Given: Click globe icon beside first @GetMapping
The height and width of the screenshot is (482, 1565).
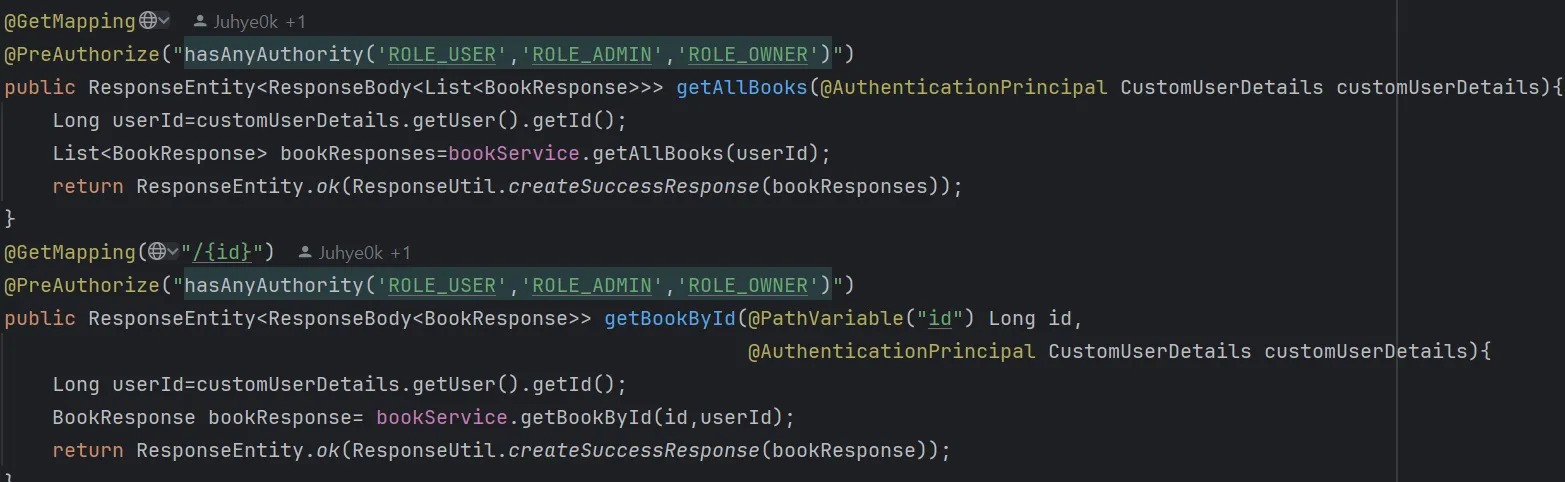Looking at the screenshot, I should [147, 20].
